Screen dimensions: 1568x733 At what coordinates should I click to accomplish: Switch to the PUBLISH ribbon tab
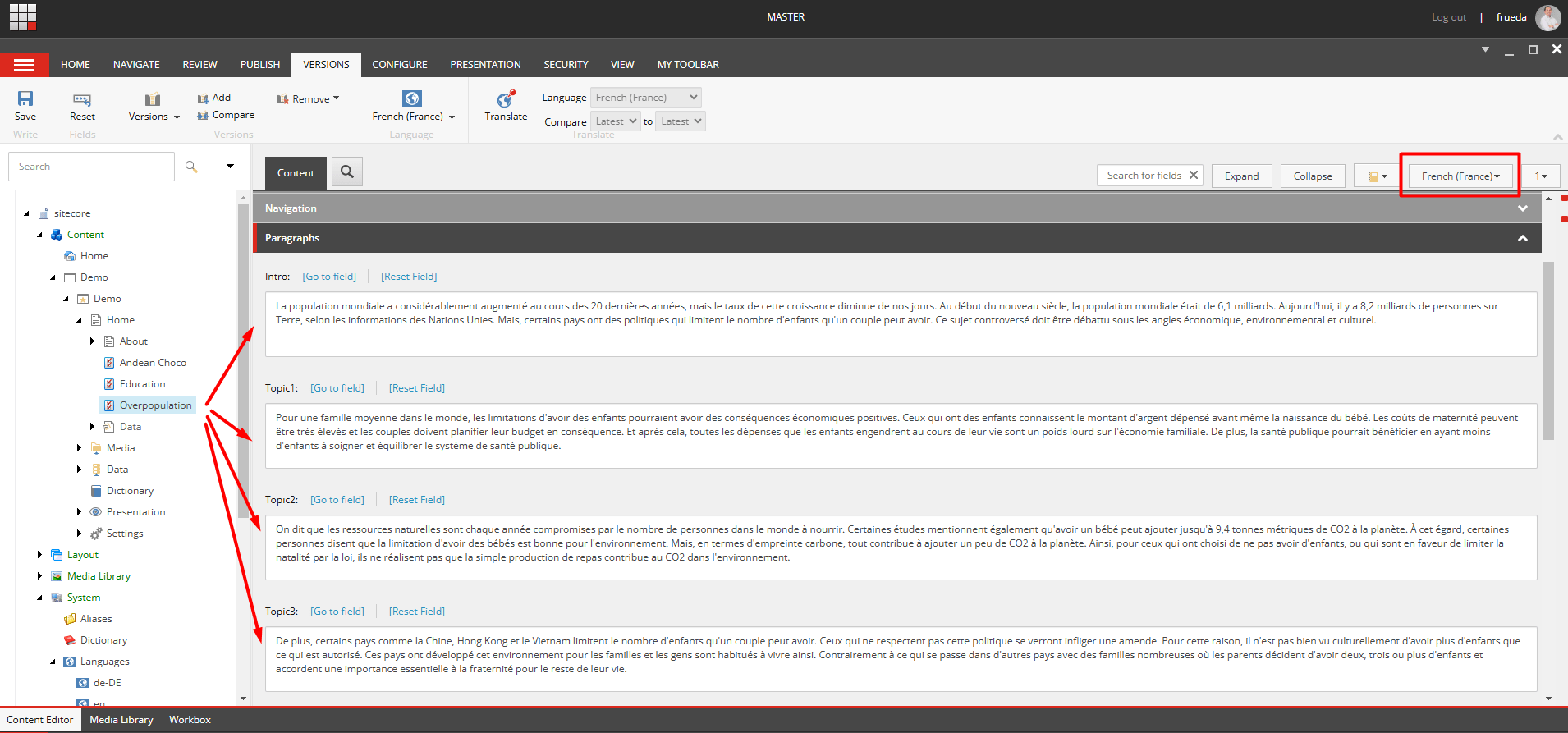tap(260, 65)
